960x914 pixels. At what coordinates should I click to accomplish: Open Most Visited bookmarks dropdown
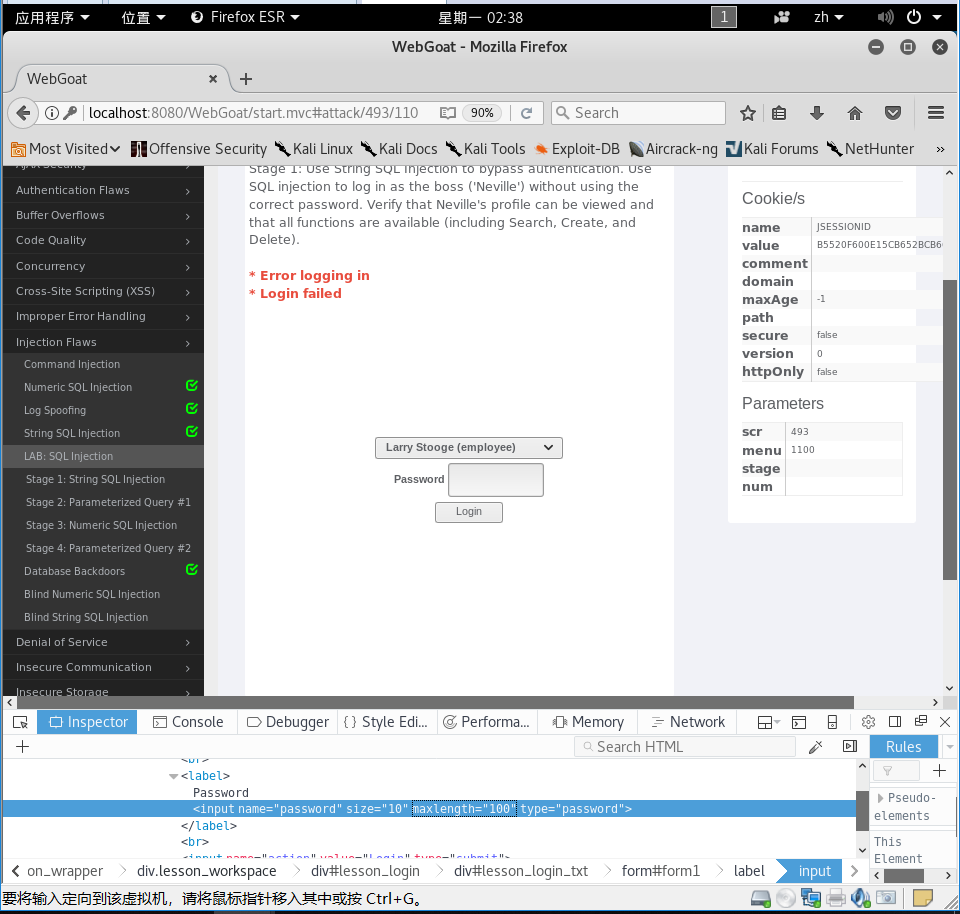coord(66,149)
